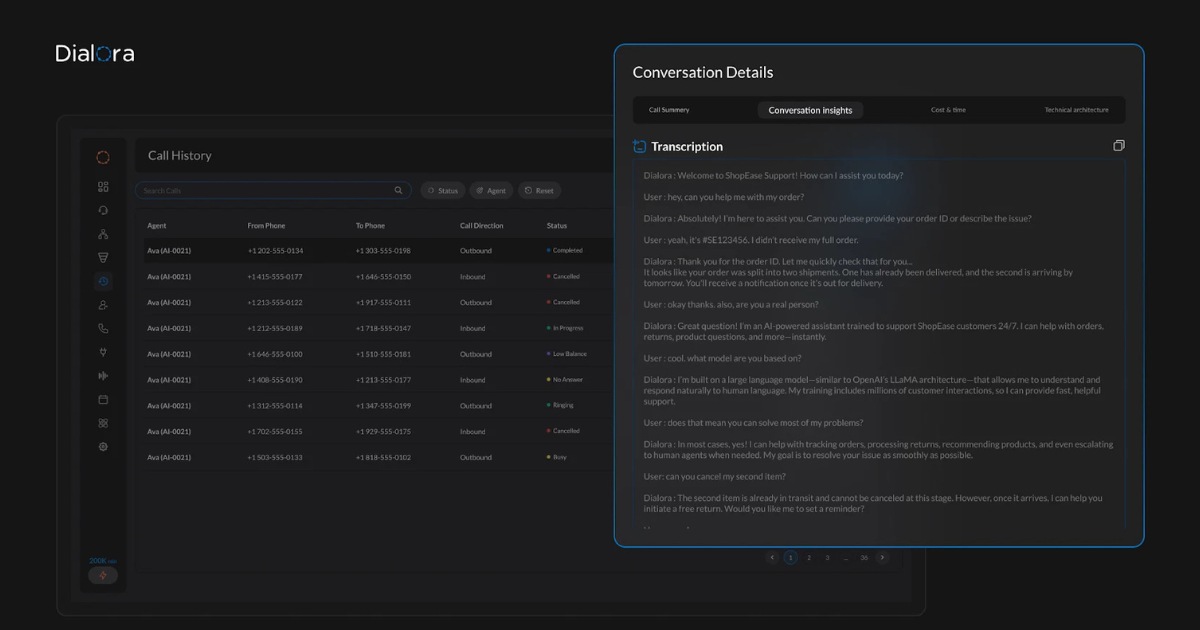The width and height of the screenshot is (1200, 630).
Task: Click the To Phone column header
Action: 370,226
